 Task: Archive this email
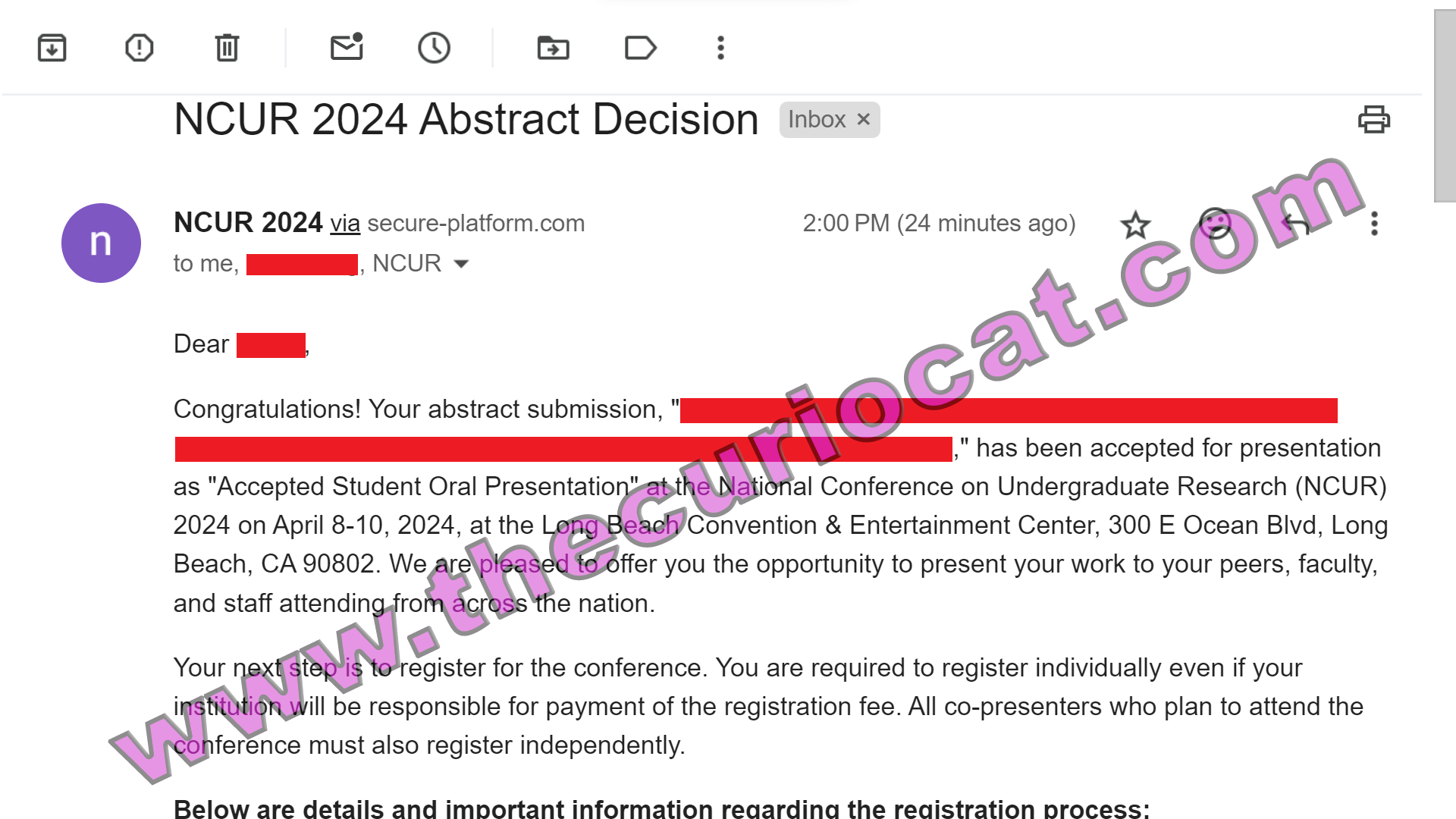(52, 48)
